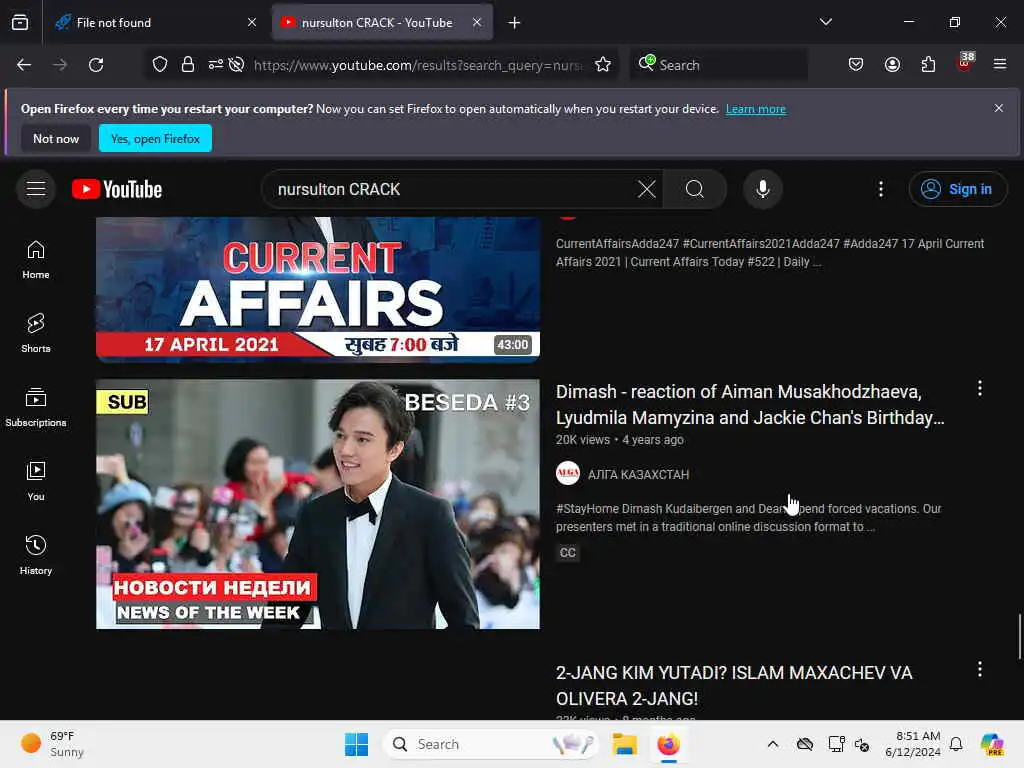This screenshot has height=768, width=1024.
Task: Search with your voice microphone button
Action: (762, 189)
